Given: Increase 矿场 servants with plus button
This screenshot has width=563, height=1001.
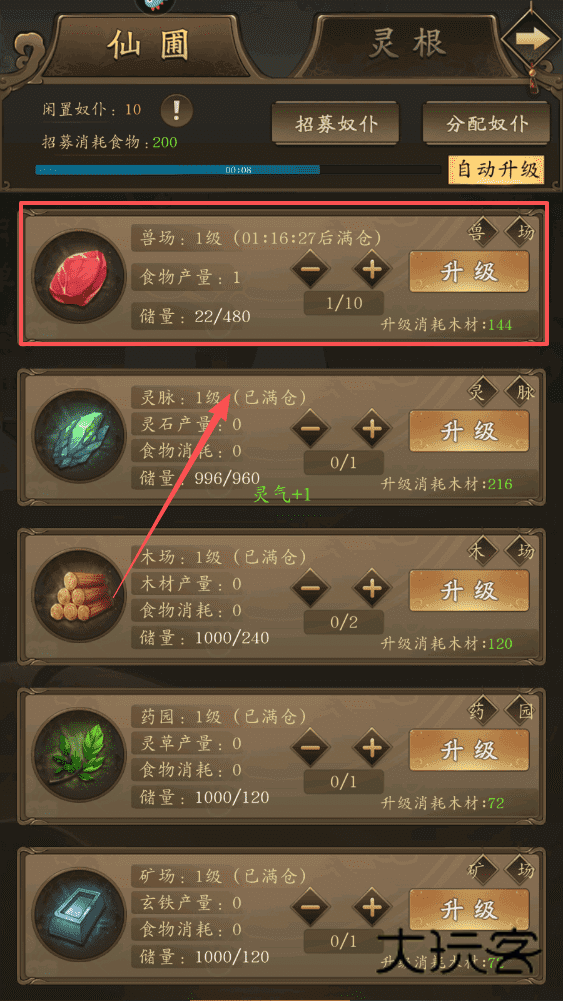Looking at the screenshot, I should [x=372, y=906].
